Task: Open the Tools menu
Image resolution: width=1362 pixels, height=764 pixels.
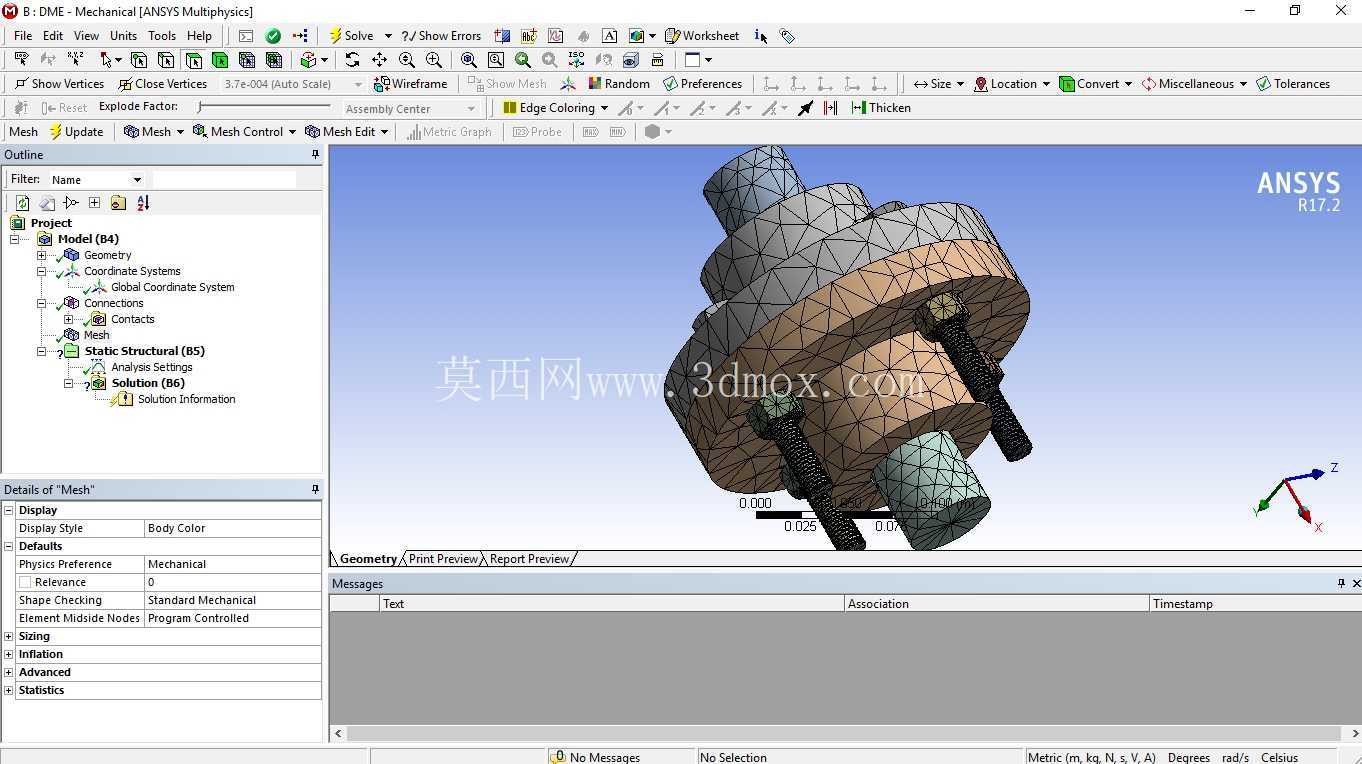Action: pyautogui.click(x=162, y=36)
